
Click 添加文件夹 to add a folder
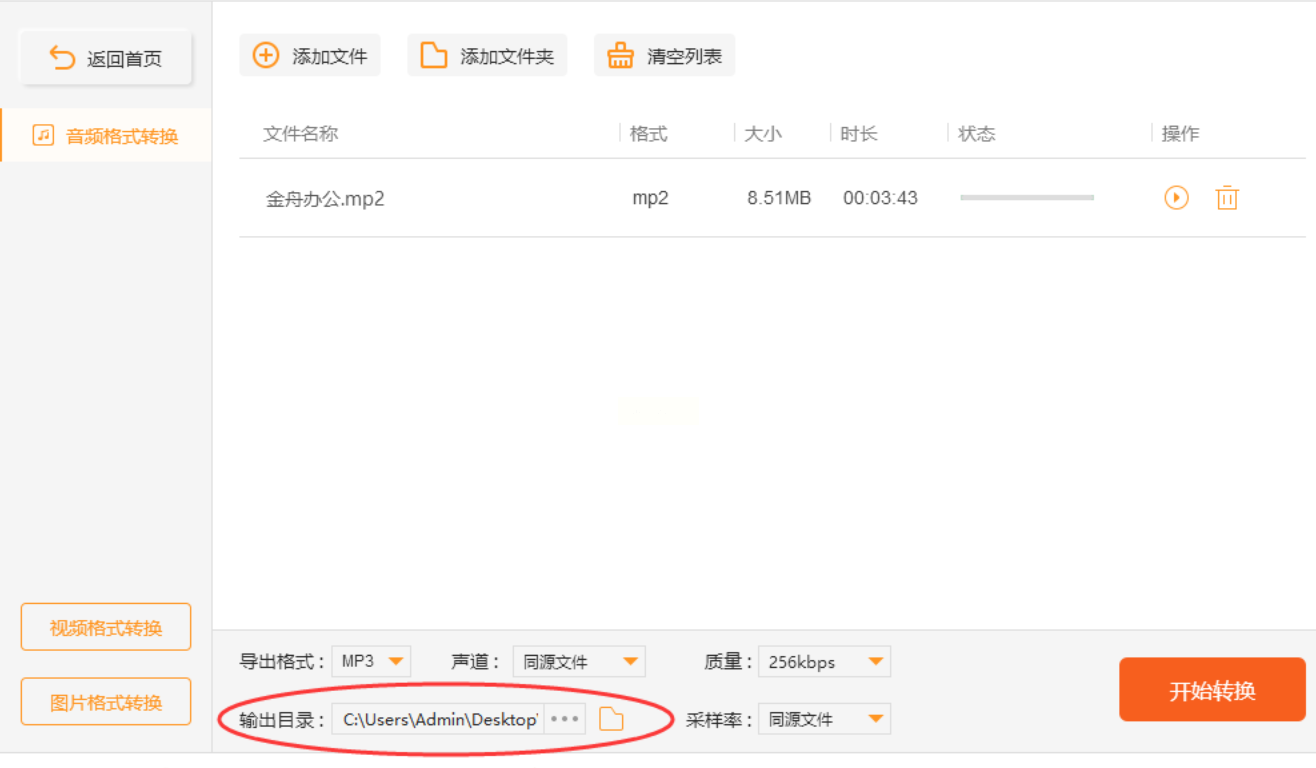click(x=487, y=55)
